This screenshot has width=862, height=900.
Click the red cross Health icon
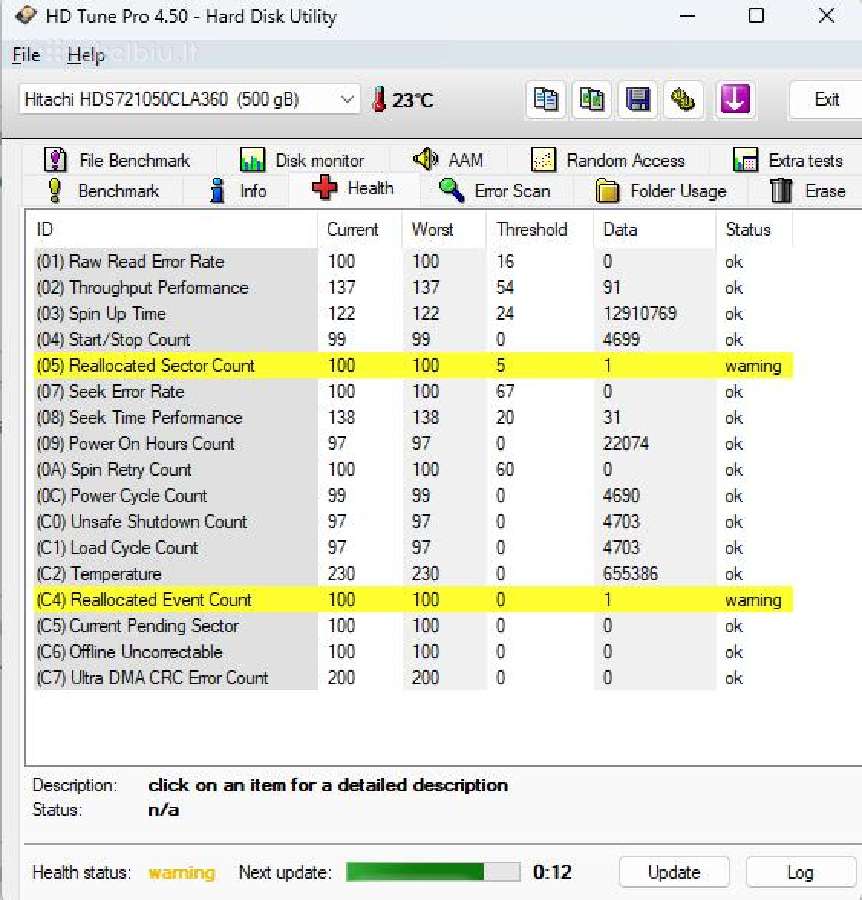tap(324, 188)
